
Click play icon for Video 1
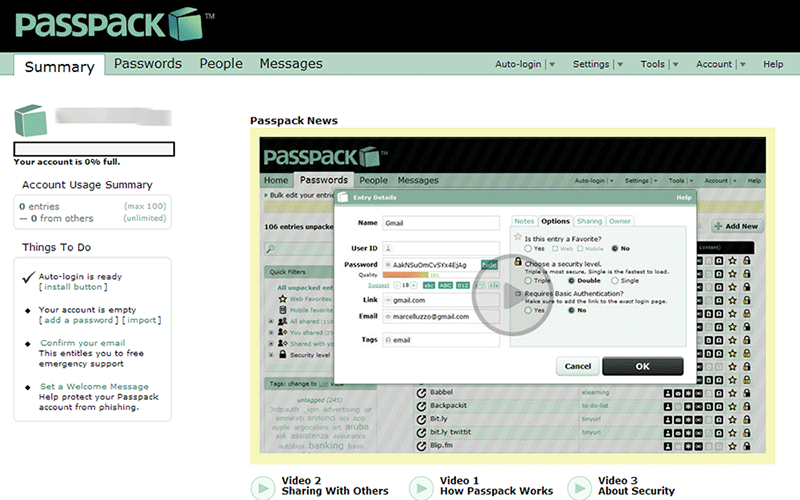421,488
